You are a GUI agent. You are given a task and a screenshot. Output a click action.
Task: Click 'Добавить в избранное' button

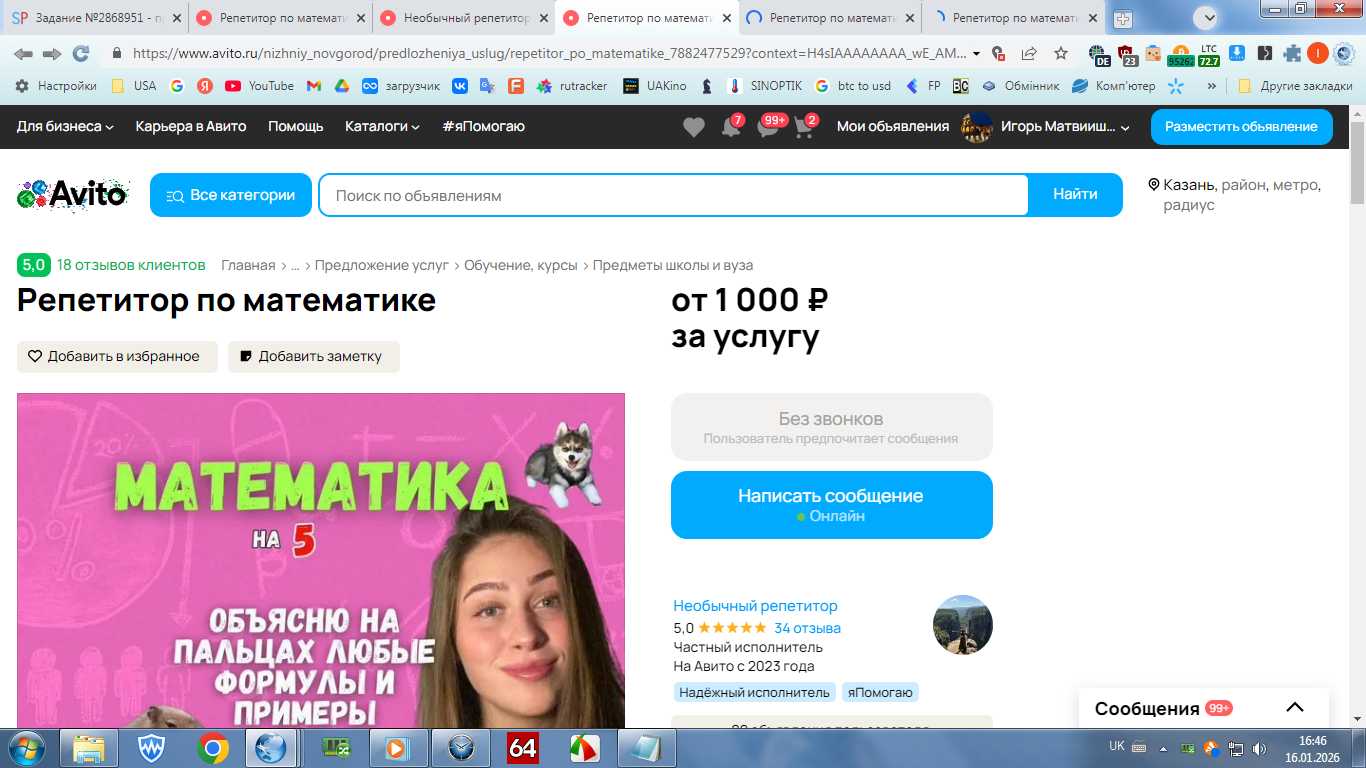(117, 357)
